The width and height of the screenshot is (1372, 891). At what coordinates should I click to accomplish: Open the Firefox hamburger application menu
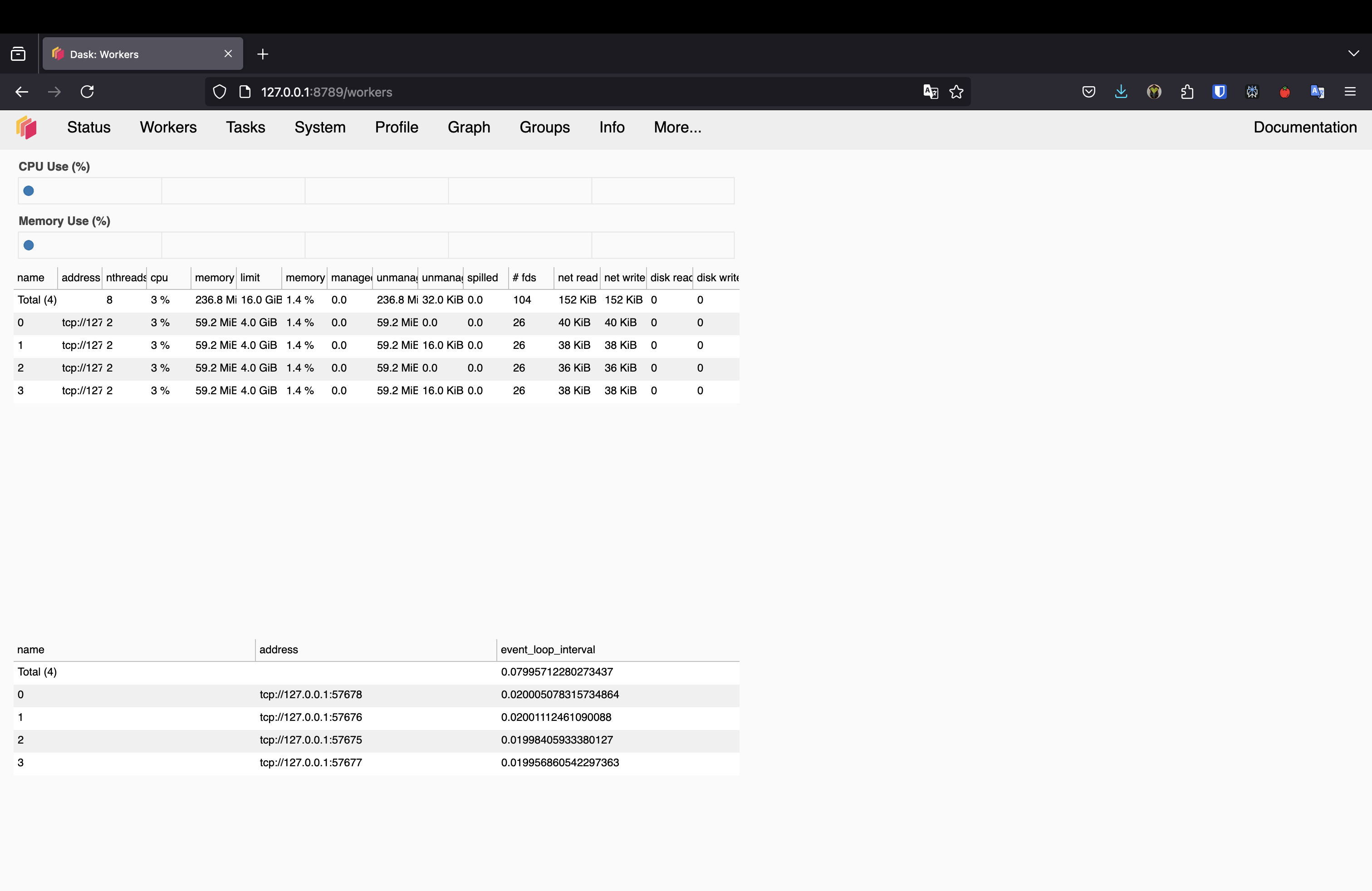click(x=1350, y=92)
